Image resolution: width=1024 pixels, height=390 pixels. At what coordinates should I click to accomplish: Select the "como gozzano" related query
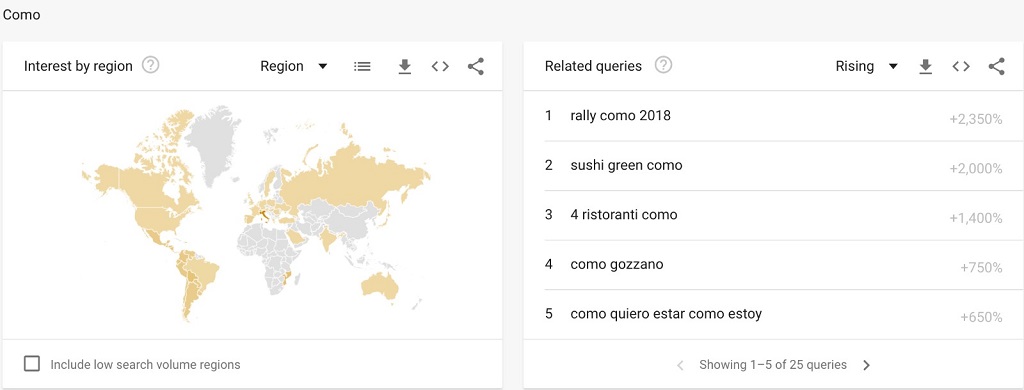tap(773, 265)
